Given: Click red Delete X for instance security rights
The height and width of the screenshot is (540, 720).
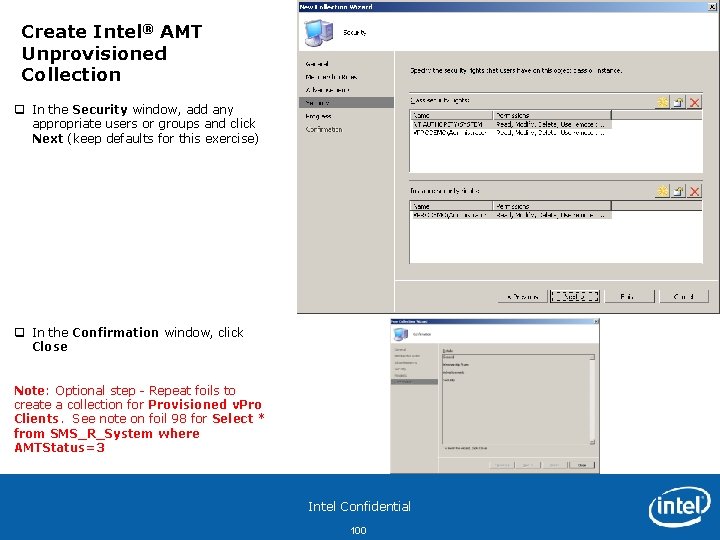Looking at the screenshot, I should tap(694, 191).
